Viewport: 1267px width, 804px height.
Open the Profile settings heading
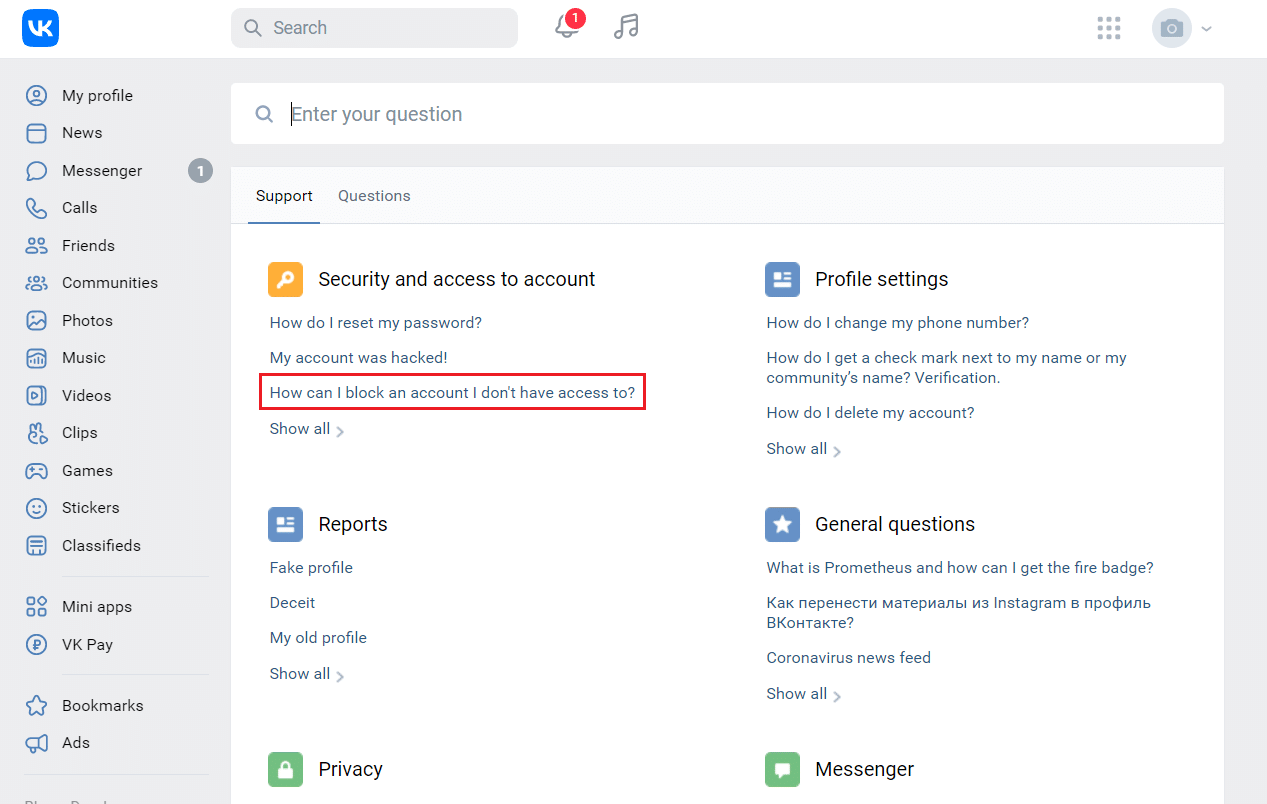pyautogui.click(x=882, y=279)
